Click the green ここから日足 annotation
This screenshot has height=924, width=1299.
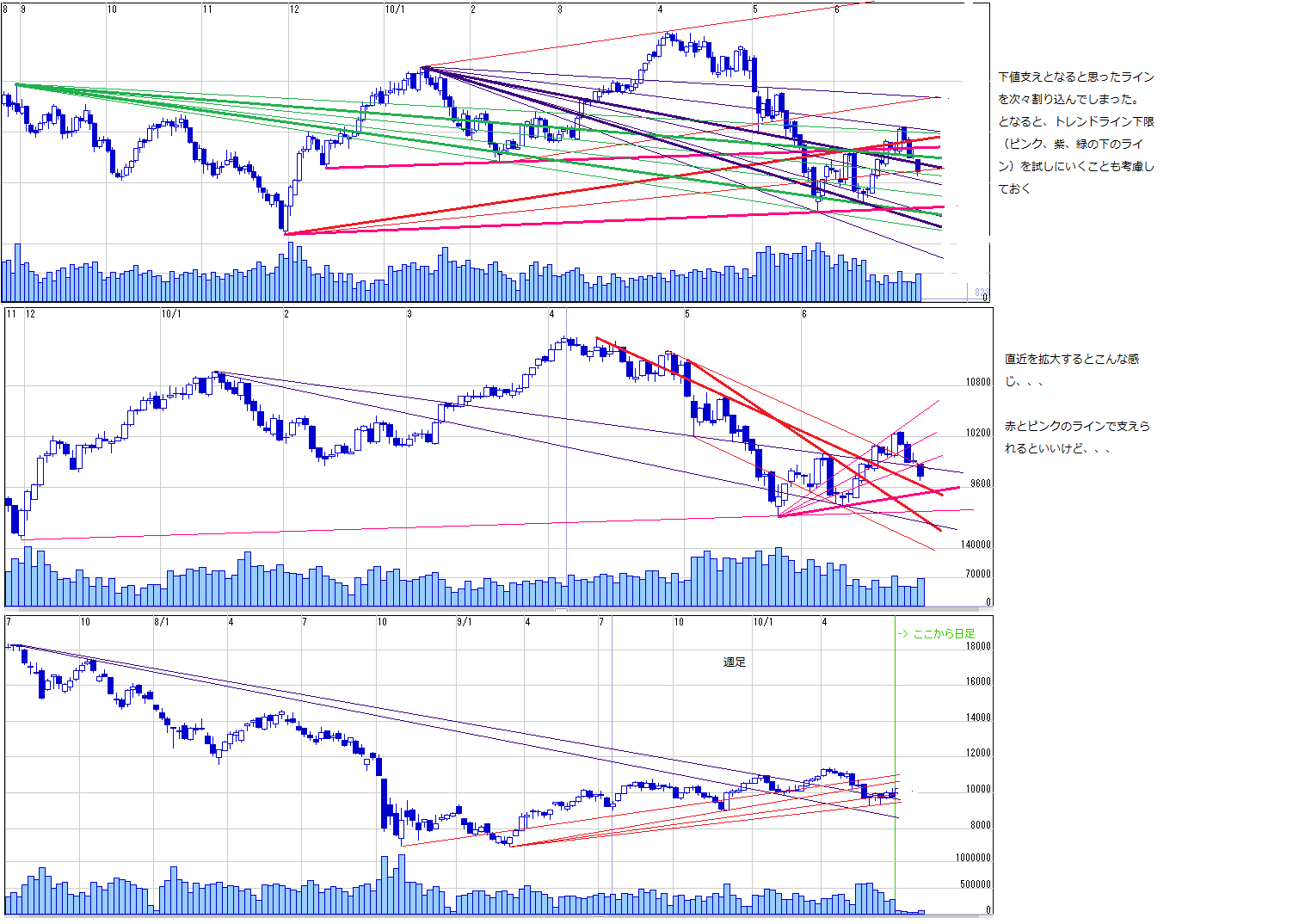pos(936,633)
